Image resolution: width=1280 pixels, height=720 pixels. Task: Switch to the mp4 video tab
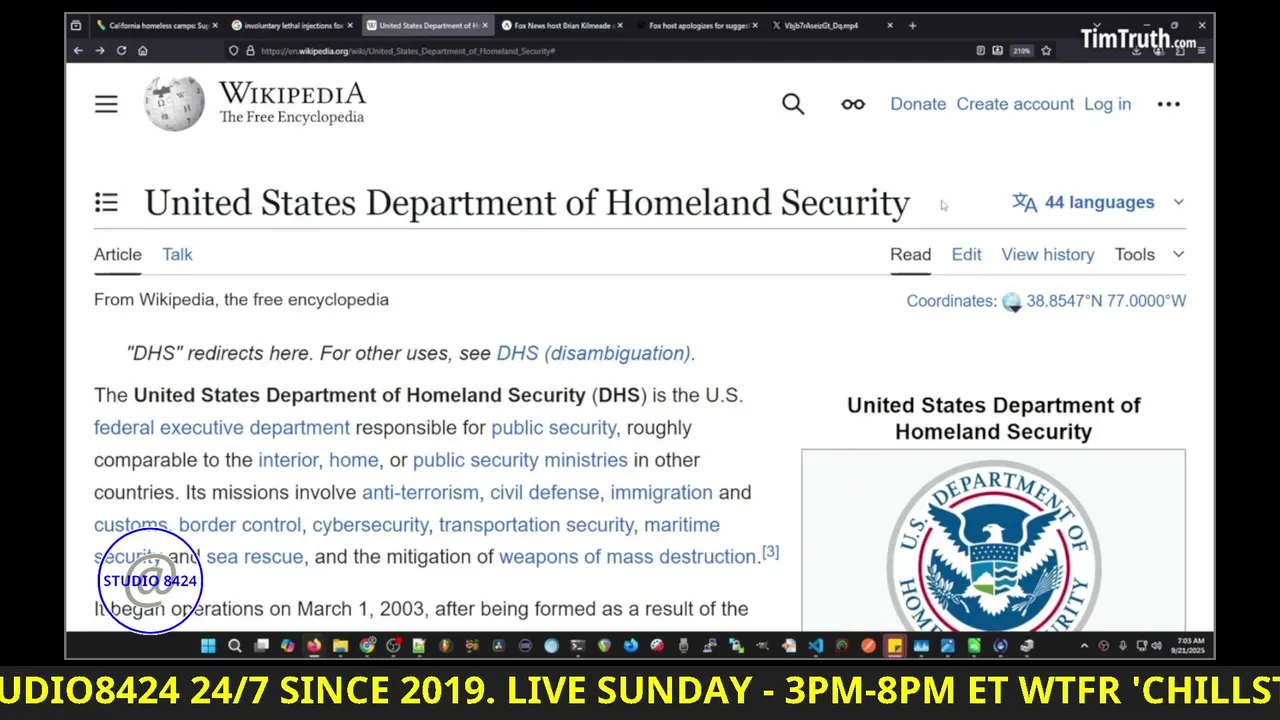point(832,25)
